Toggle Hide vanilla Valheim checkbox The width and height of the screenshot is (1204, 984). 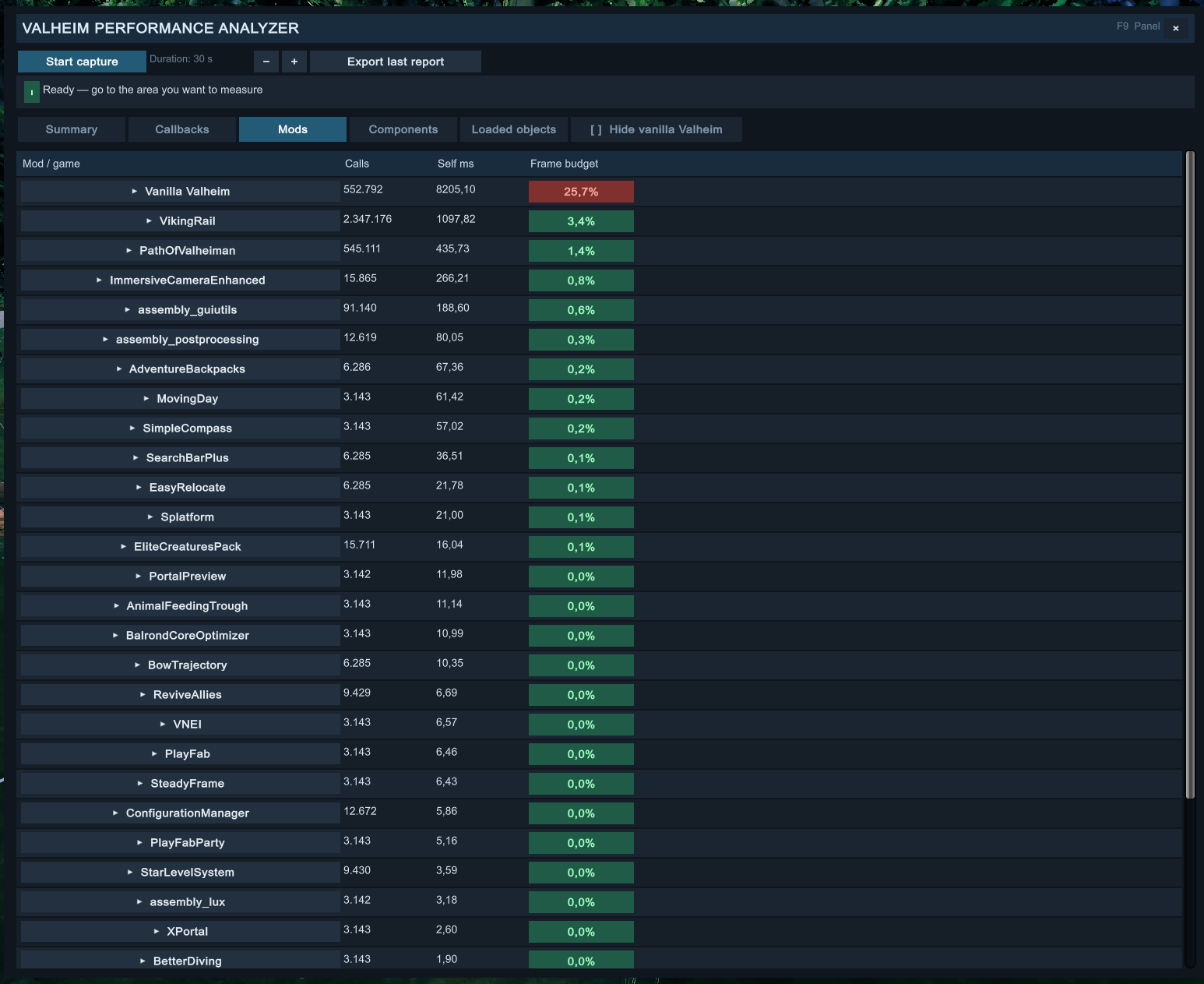[657, 129]
